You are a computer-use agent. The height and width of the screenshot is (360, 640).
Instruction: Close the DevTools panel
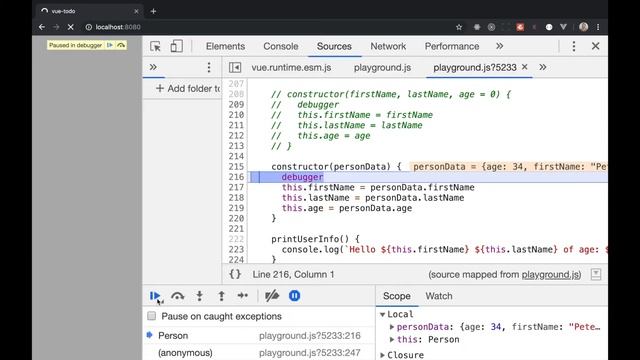click(x=596, y=46)
